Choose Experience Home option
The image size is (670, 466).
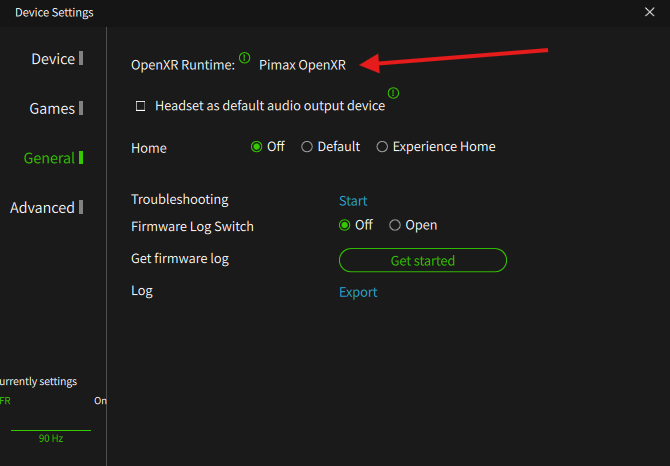click(x=382, y=147)
